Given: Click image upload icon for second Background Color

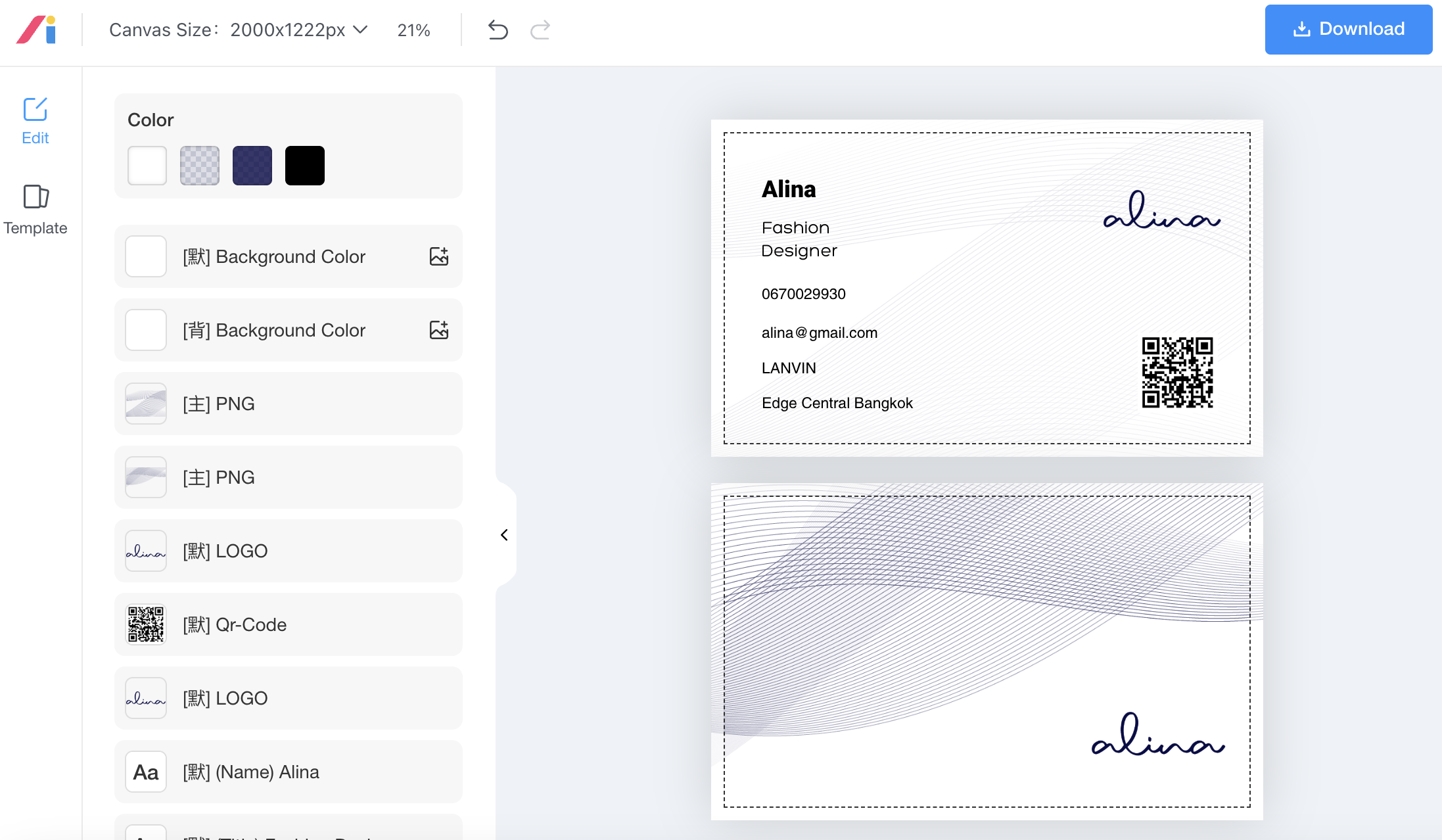Looking at the screenshot, I should click(438, 330).
